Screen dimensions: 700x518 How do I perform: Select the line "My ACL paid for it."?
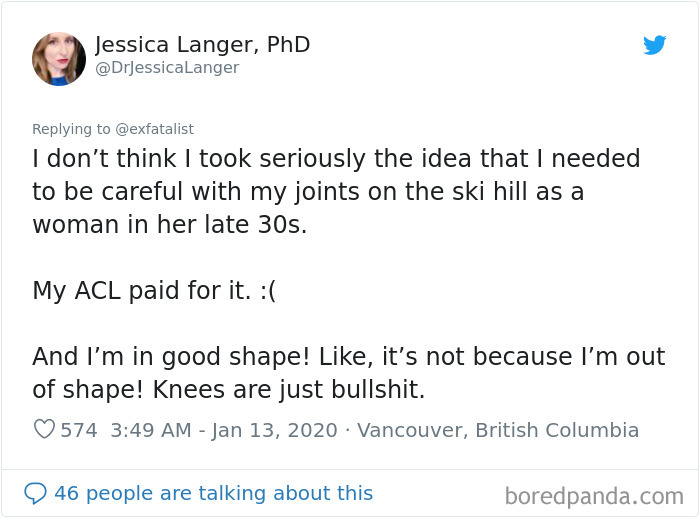pos(140,291)
